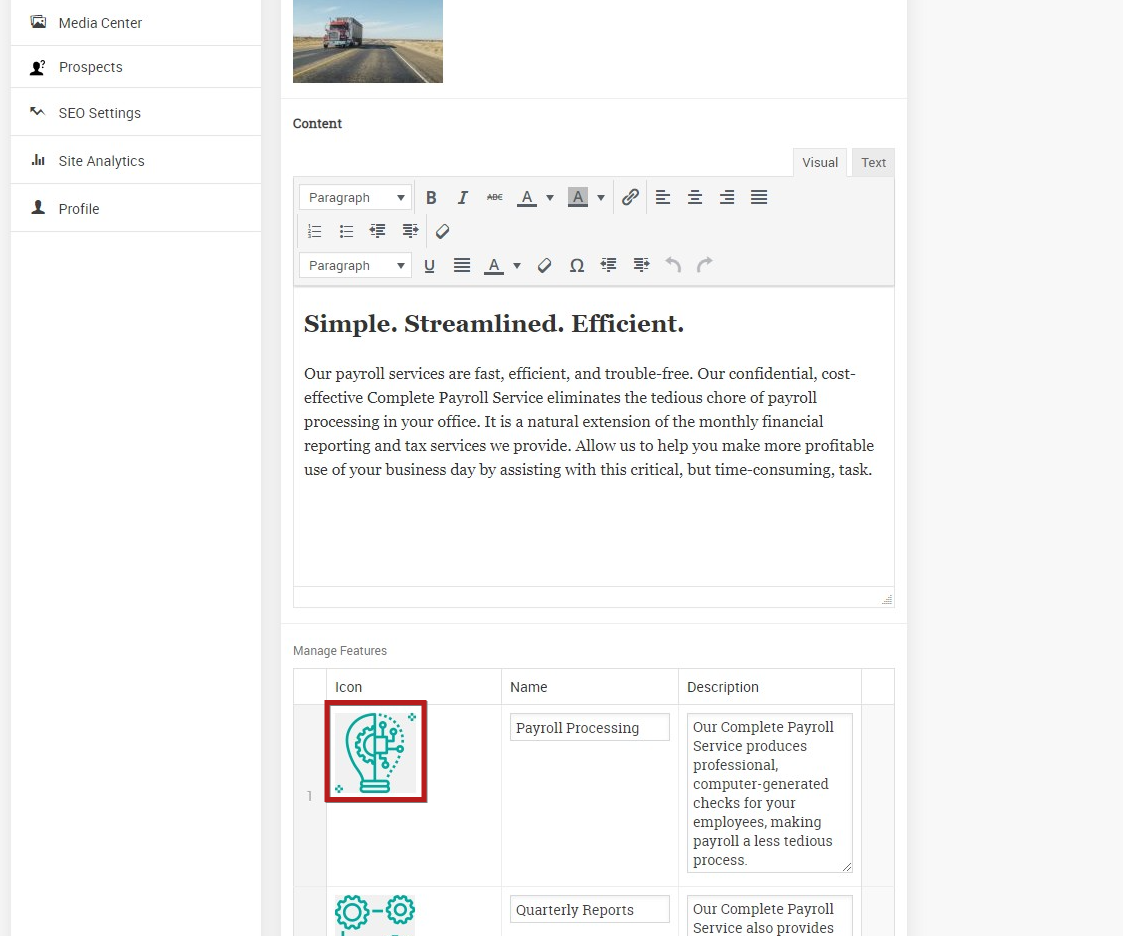The height and width of the screenshot is (936, 1123).
Task: Insert a link with the chain icon
Action: click(x=630, y=198)
